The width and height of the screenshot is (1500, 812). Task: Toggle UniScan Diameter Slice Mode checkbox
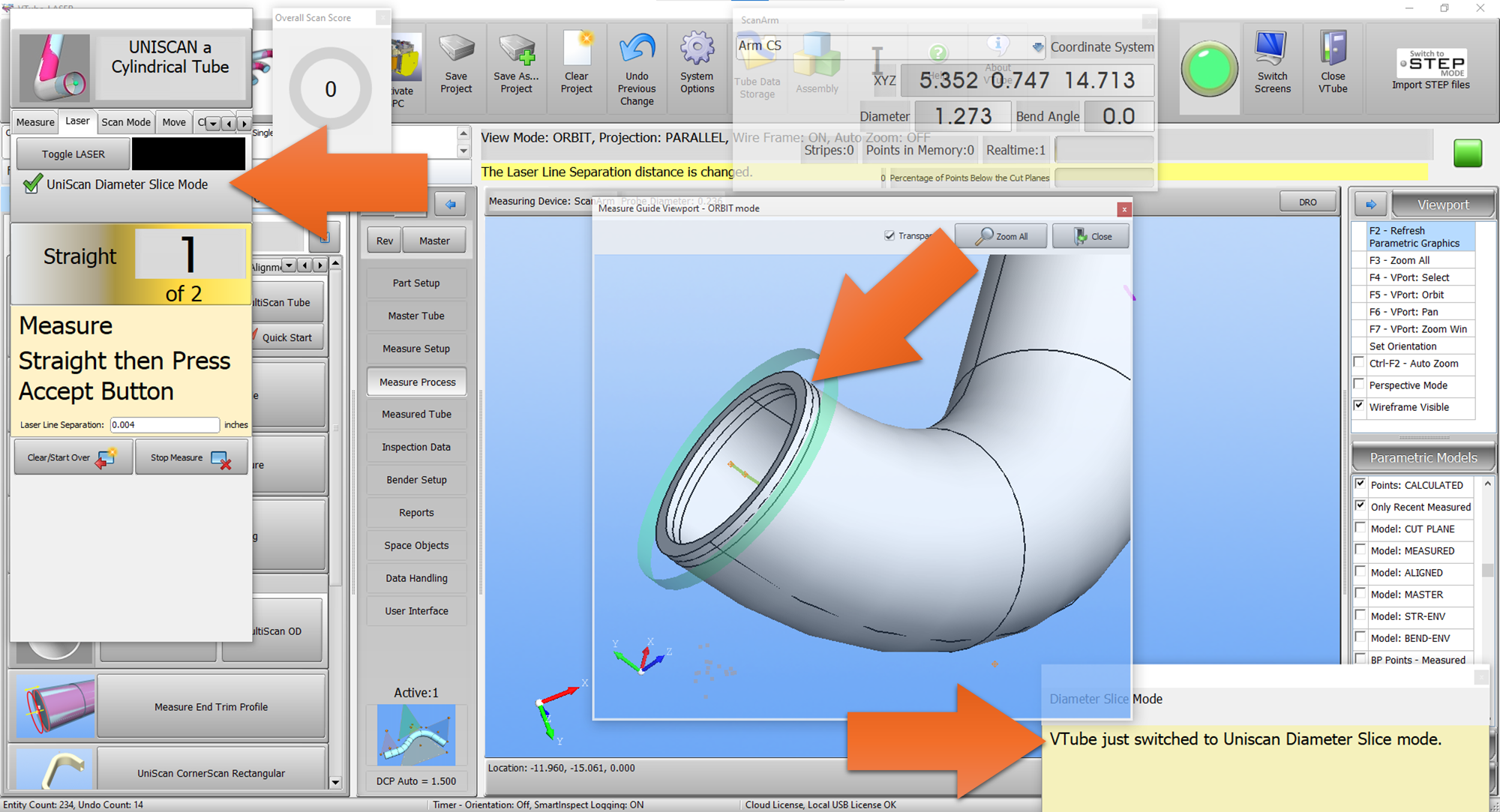(32, 184)
